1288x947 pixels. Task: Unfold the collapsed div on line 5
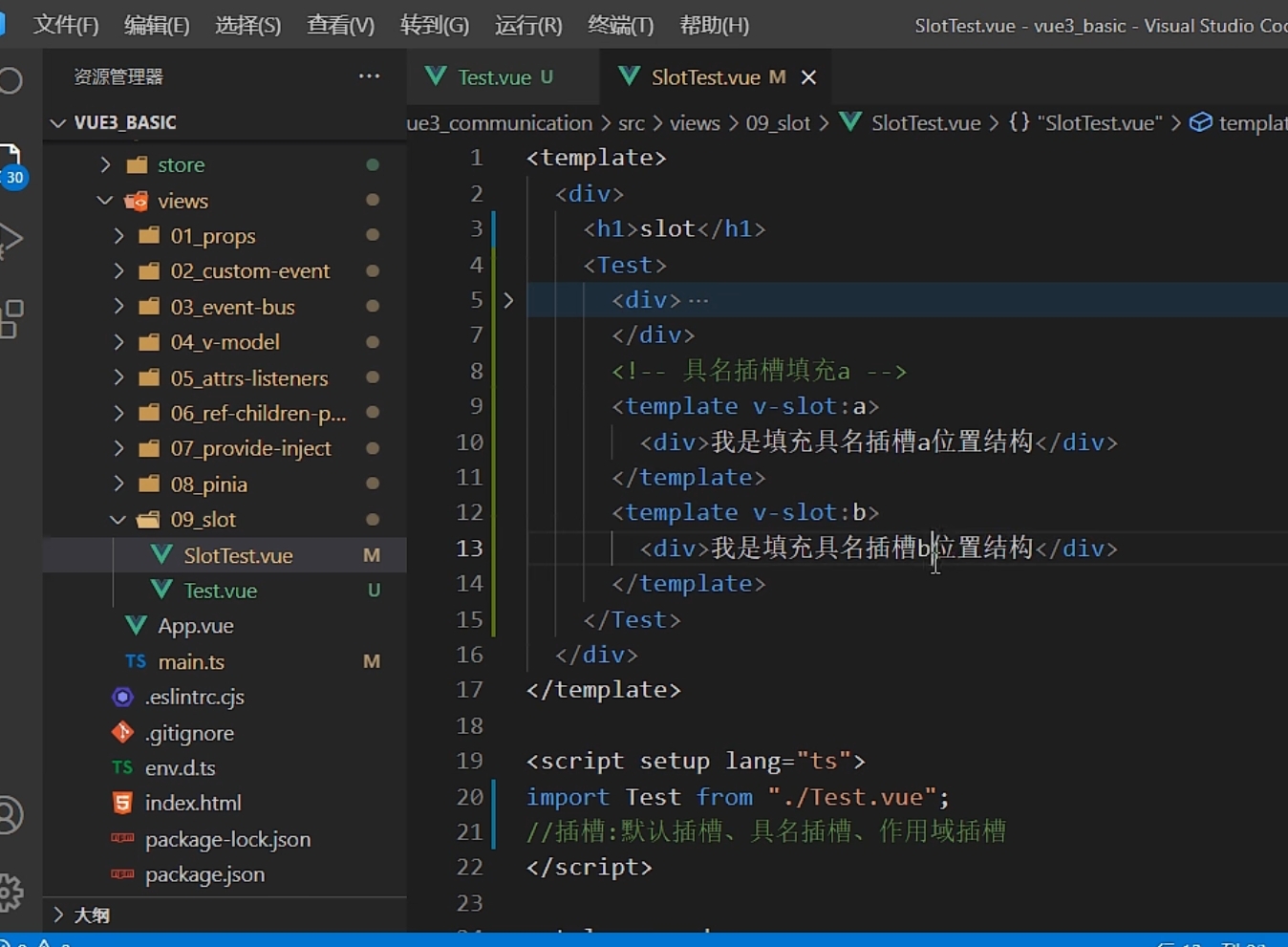click(x=508, y=300)
